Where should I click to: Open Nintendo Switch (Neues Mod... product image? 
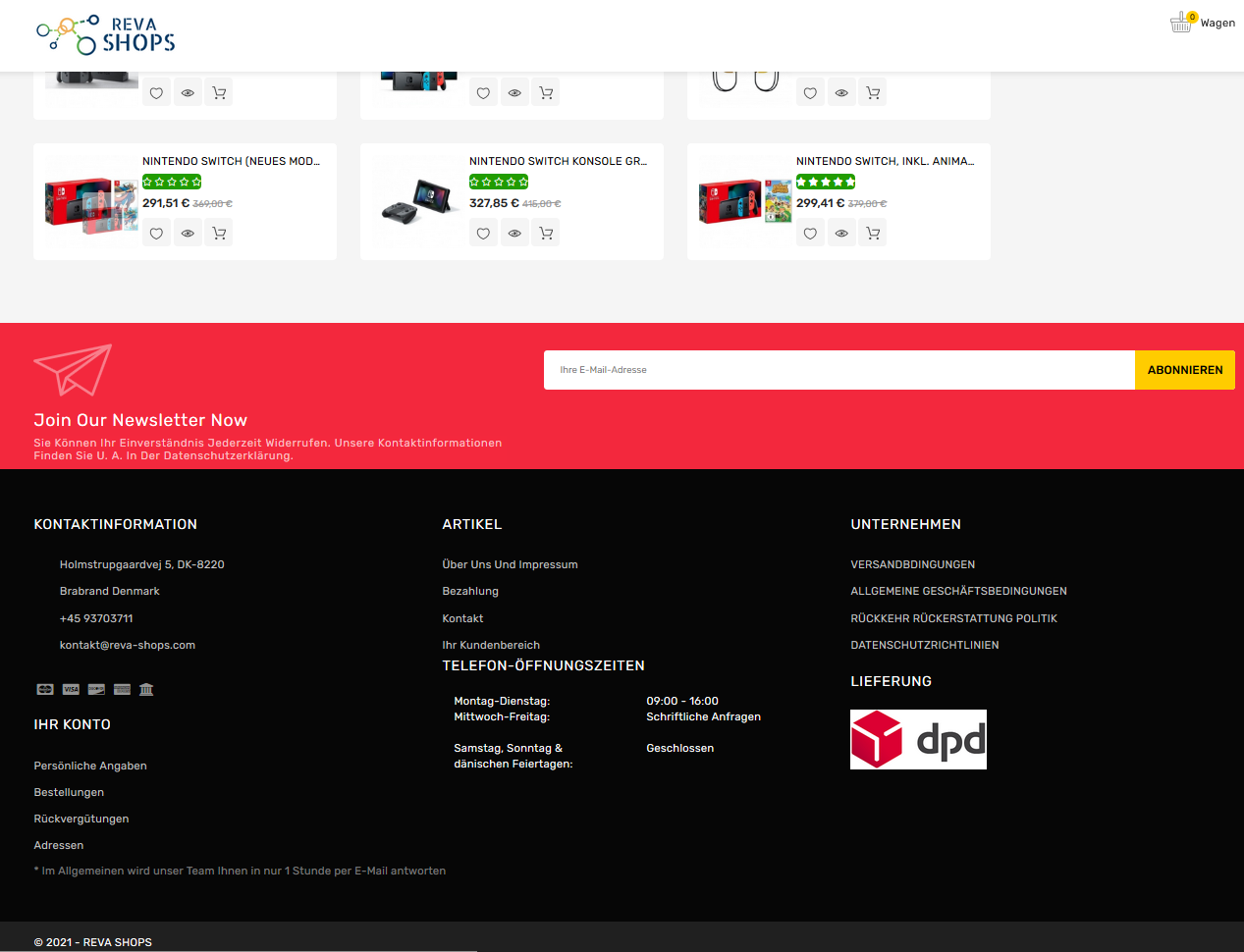point(91,204)
